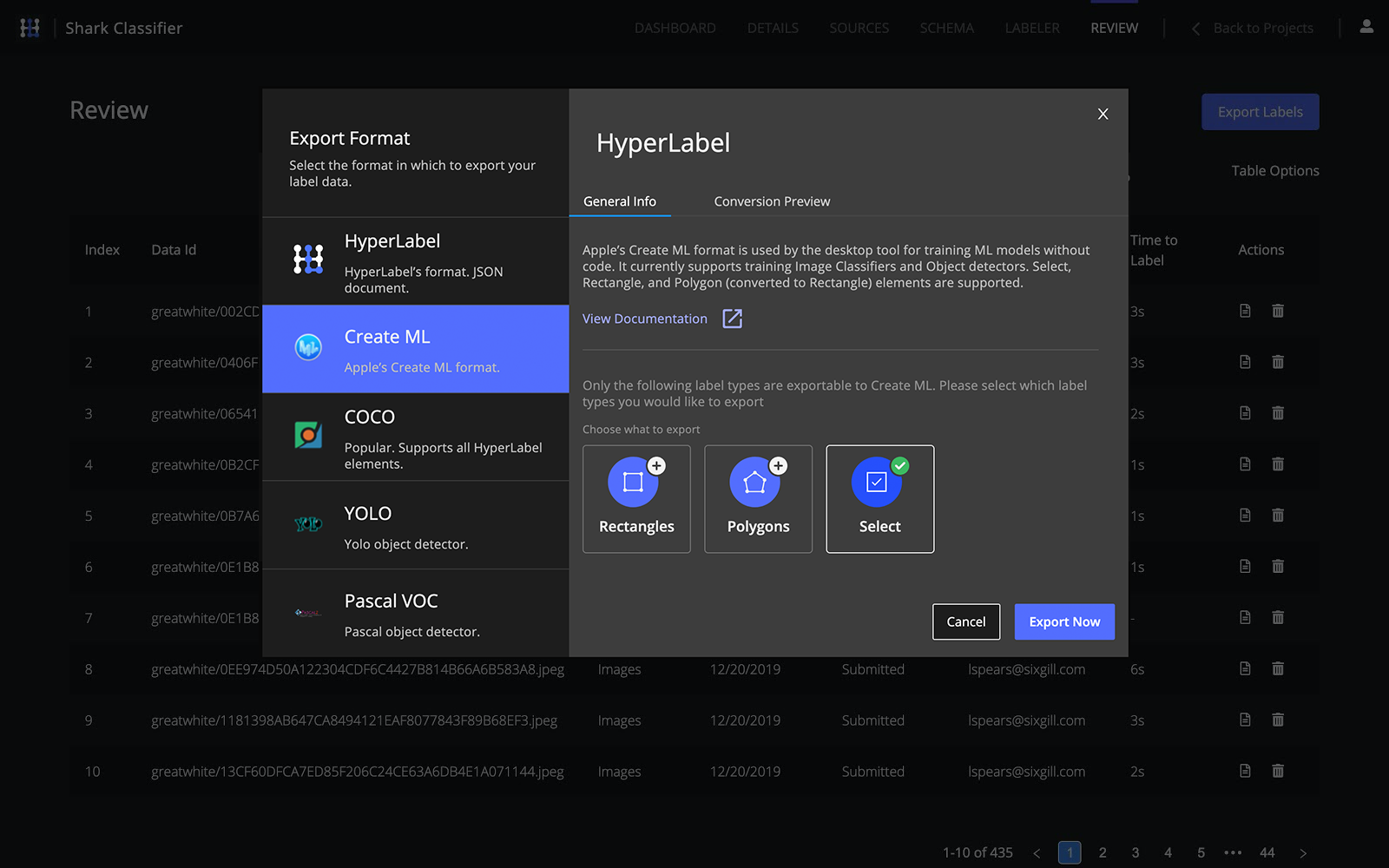Open the Labeler navigation tab
Viewport: 1389px width, 868px height.
(x=1032, y=28)
